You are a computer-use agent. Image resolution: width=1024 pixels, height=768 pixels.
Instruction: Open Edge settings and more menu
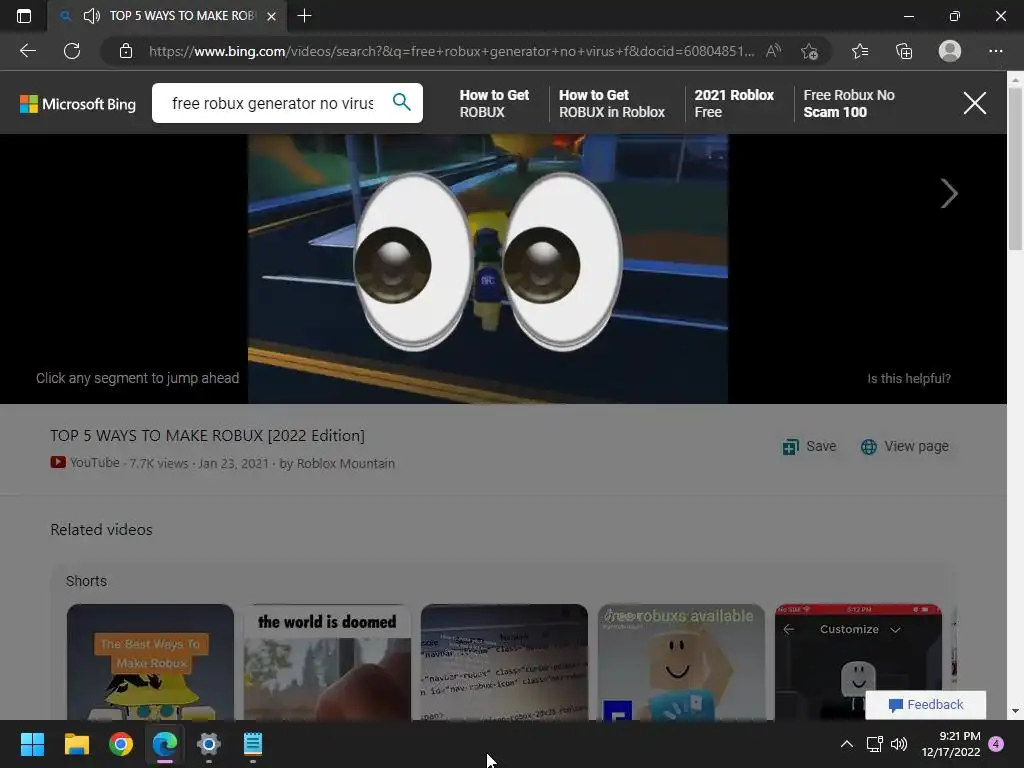click(995, 51)
